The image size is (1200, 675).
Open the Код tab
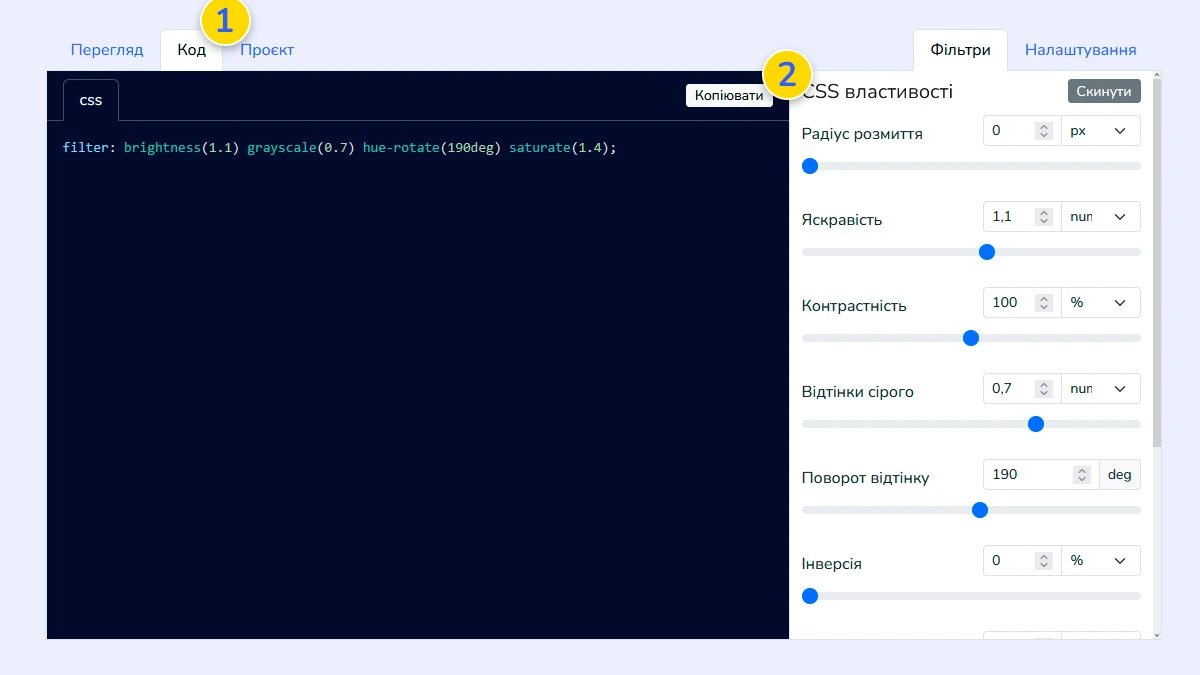click(191, 50)
